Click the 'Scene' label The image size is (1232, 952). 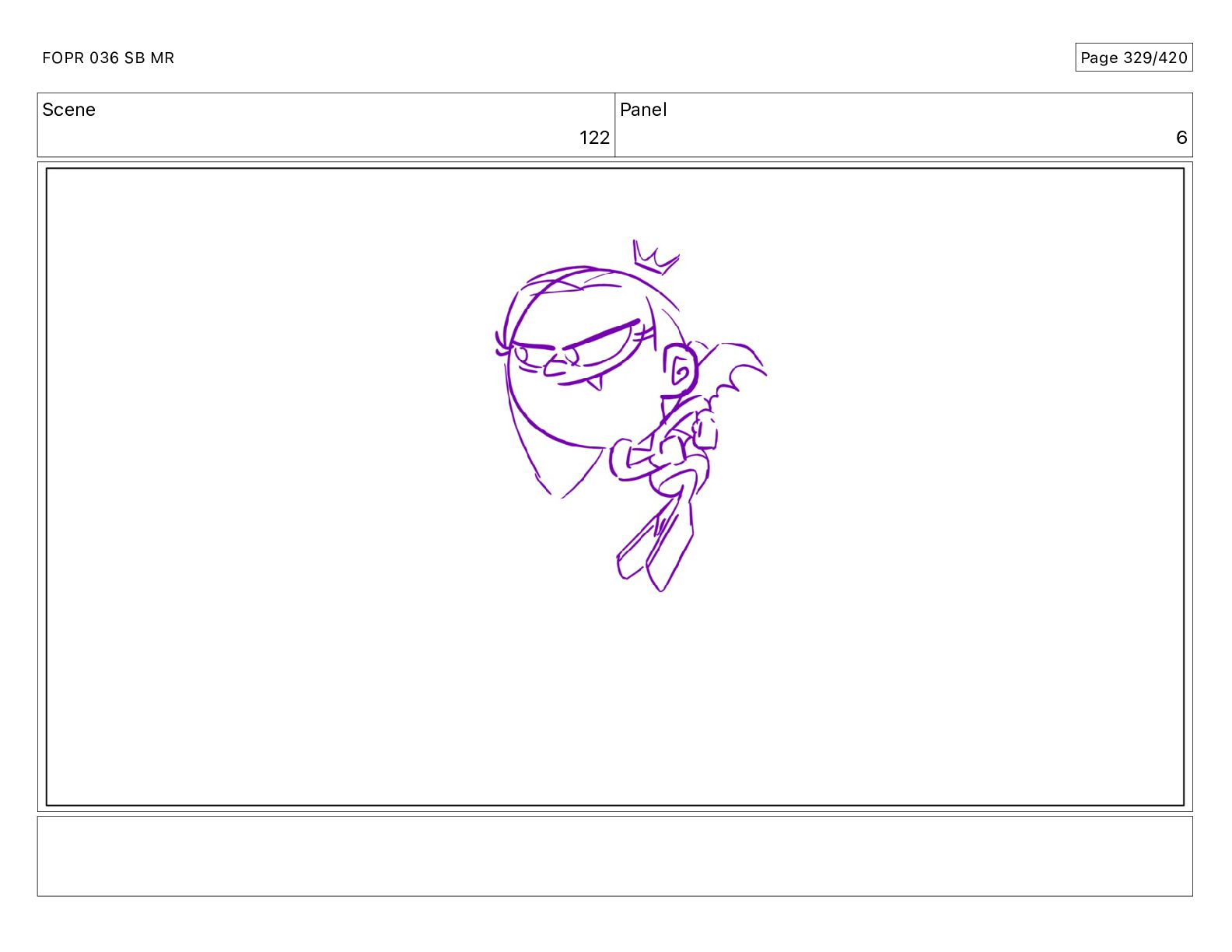(68, 110)
